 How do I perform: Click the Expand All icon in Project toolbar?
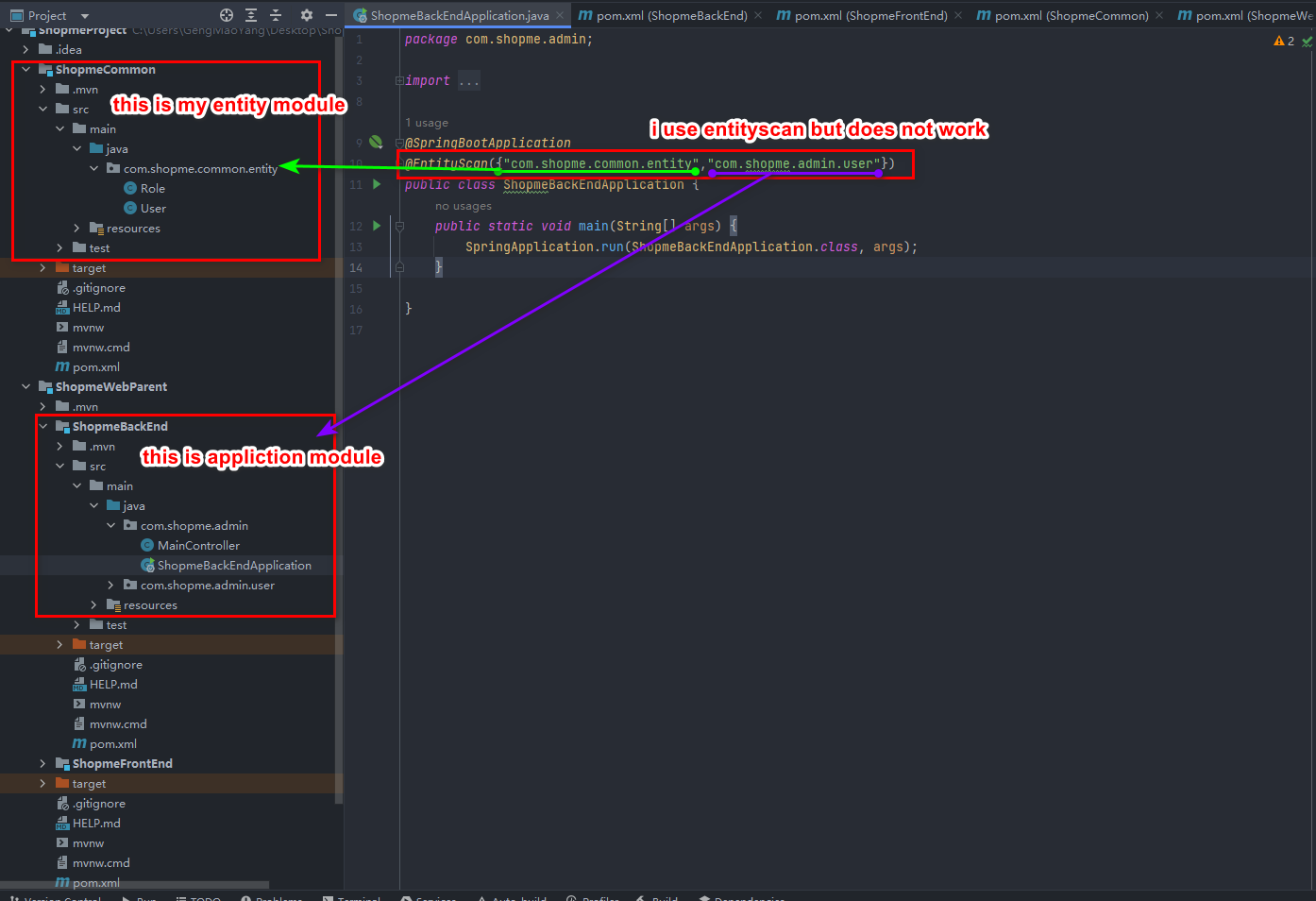(251, 15)
